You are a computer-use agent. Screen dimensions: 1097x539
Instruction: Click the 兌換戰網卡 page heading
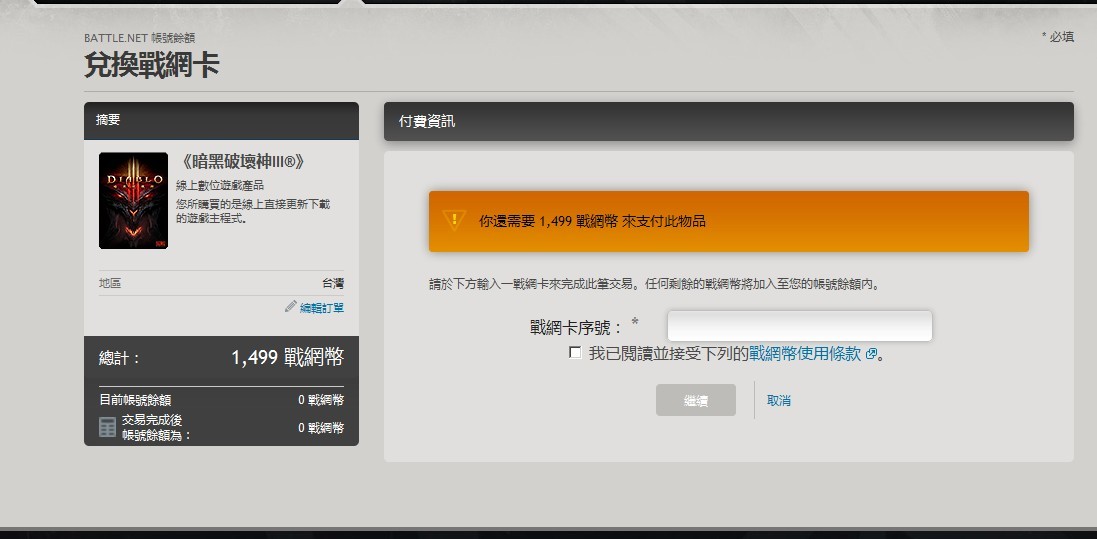pyautogui.click(x=152, y=64)
